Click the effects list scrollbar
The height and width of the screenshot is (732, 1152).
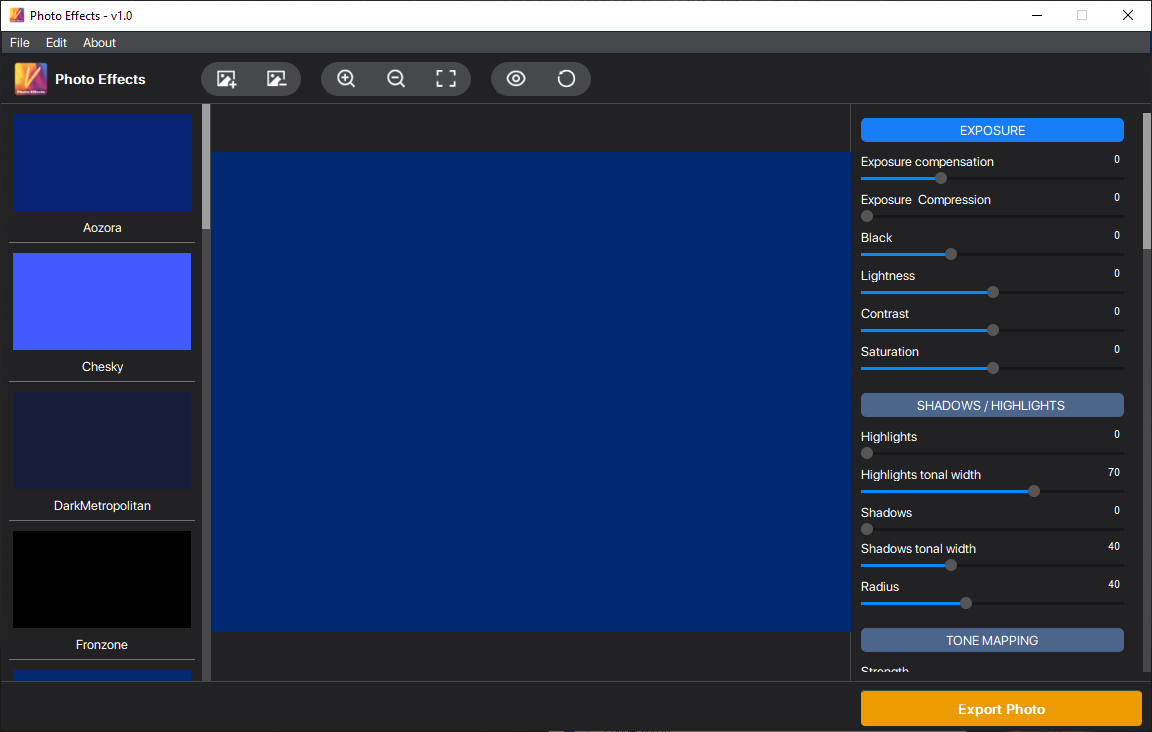coord(206,167)
